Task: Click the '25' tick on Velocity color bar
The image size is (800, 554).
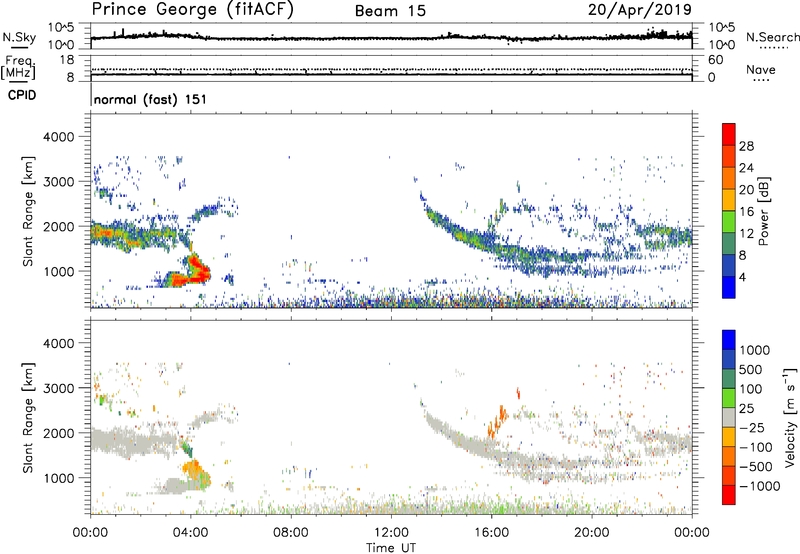Action: point(747,409)
